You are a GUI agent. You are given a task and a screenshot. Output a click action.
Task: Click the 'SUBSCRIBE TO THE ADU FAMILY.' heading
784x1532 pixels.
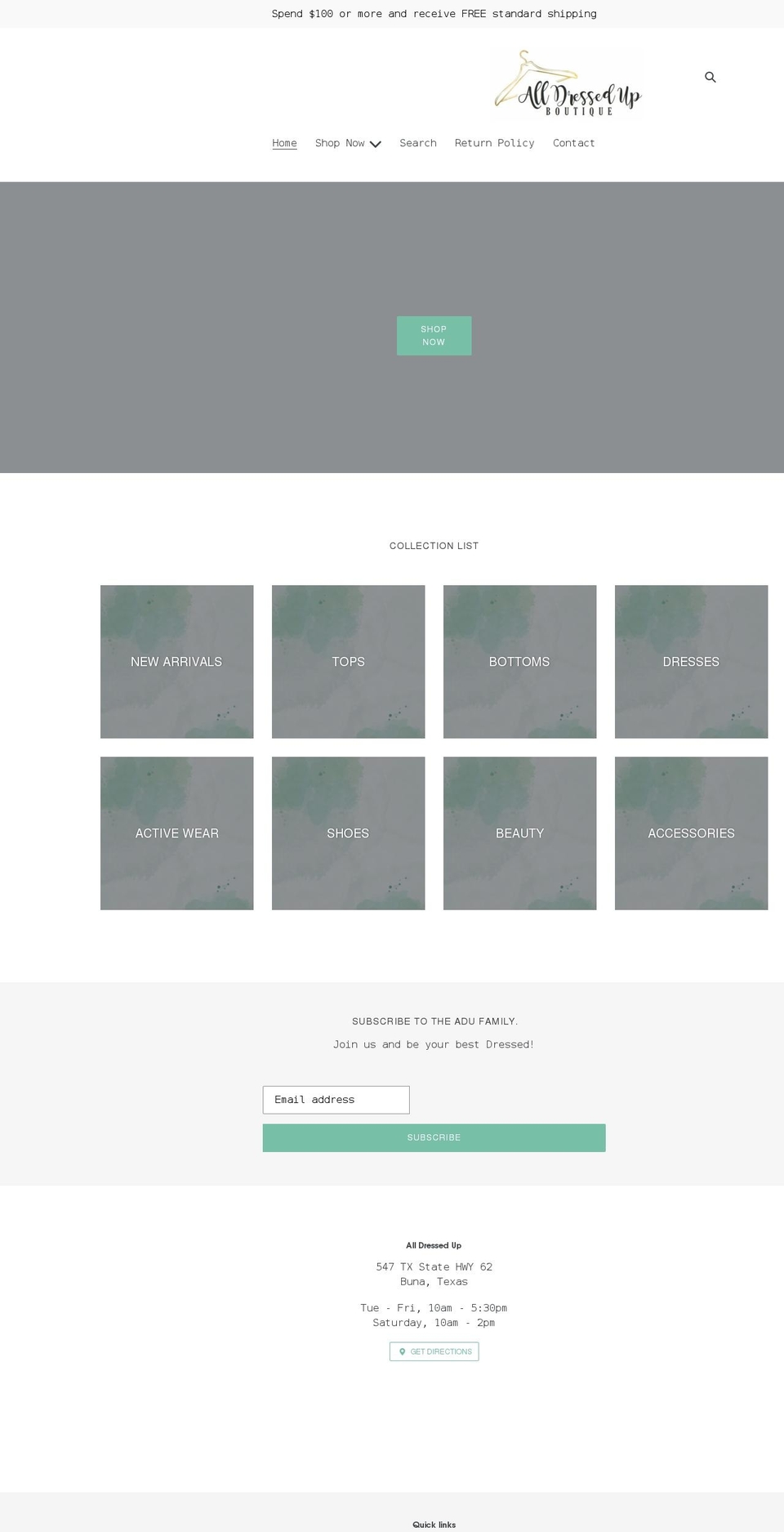click(434, 1021)
